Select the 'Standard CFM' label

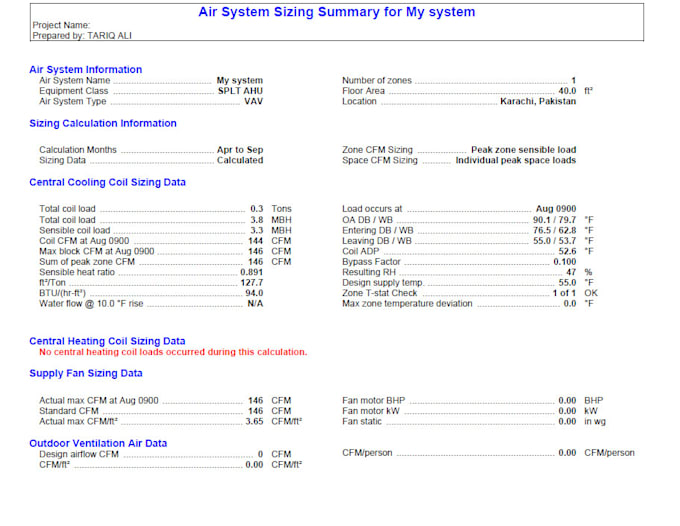click(69, 411)
